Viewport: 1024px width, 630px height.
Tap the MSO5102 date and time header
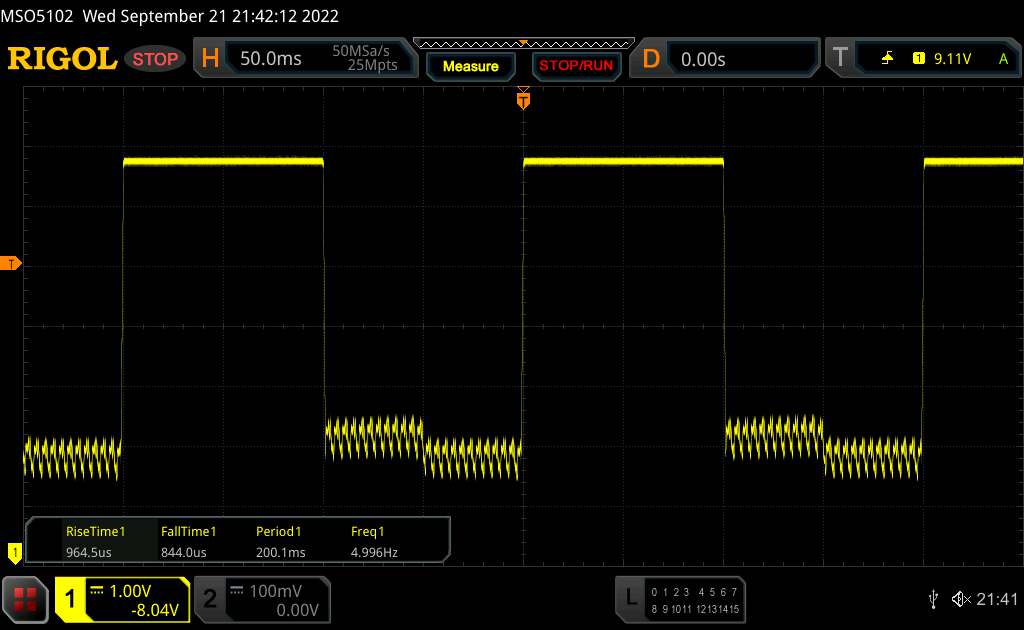click(x=170, y=16)
